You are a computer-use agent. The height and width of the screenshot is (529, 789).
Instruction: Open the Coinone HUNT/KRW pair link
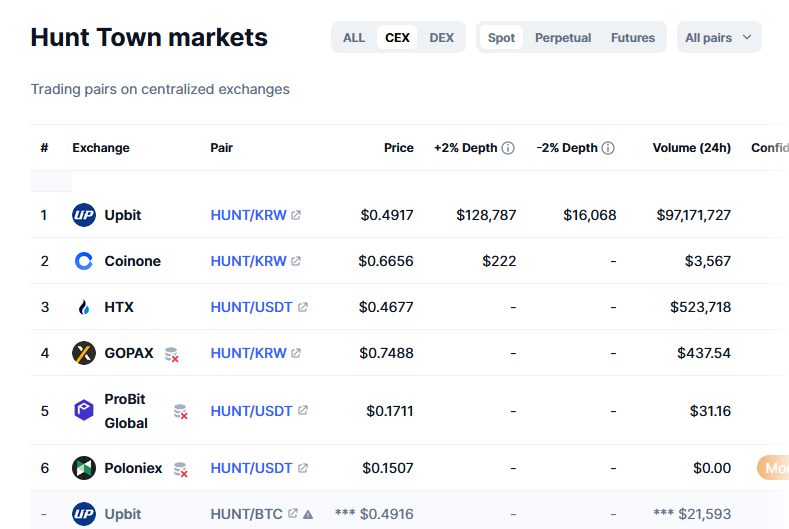pyautogui.click(x=249, y=261)
